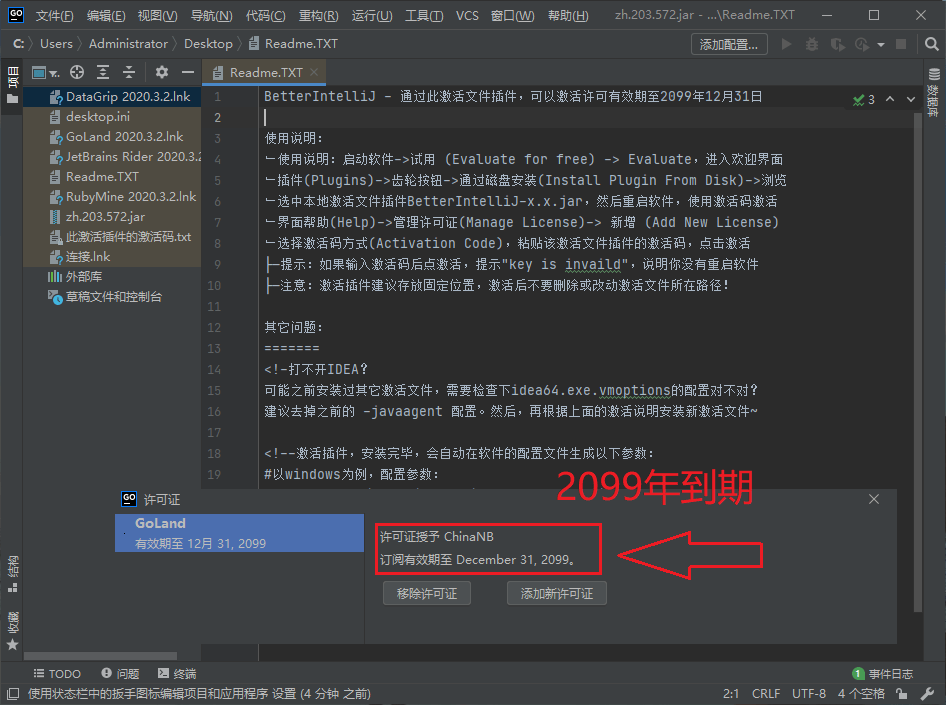Image resolution: width=946 pixels, height=705 pixels.
Task: Open the 导航(N) menu
Action: (211, 15)
